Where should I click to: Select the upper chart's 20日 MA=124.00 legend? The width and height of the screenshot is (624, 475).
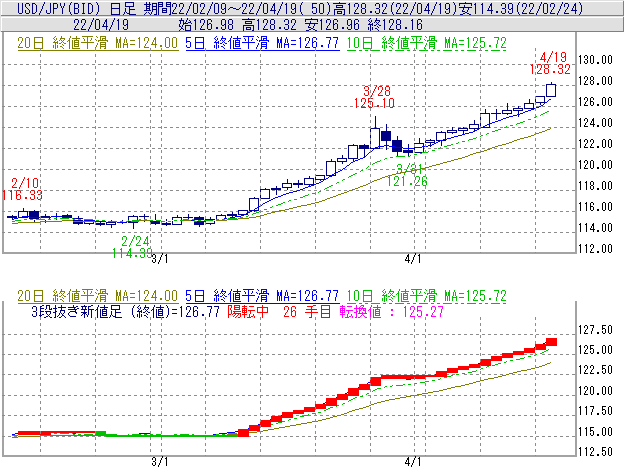point(98,43)
